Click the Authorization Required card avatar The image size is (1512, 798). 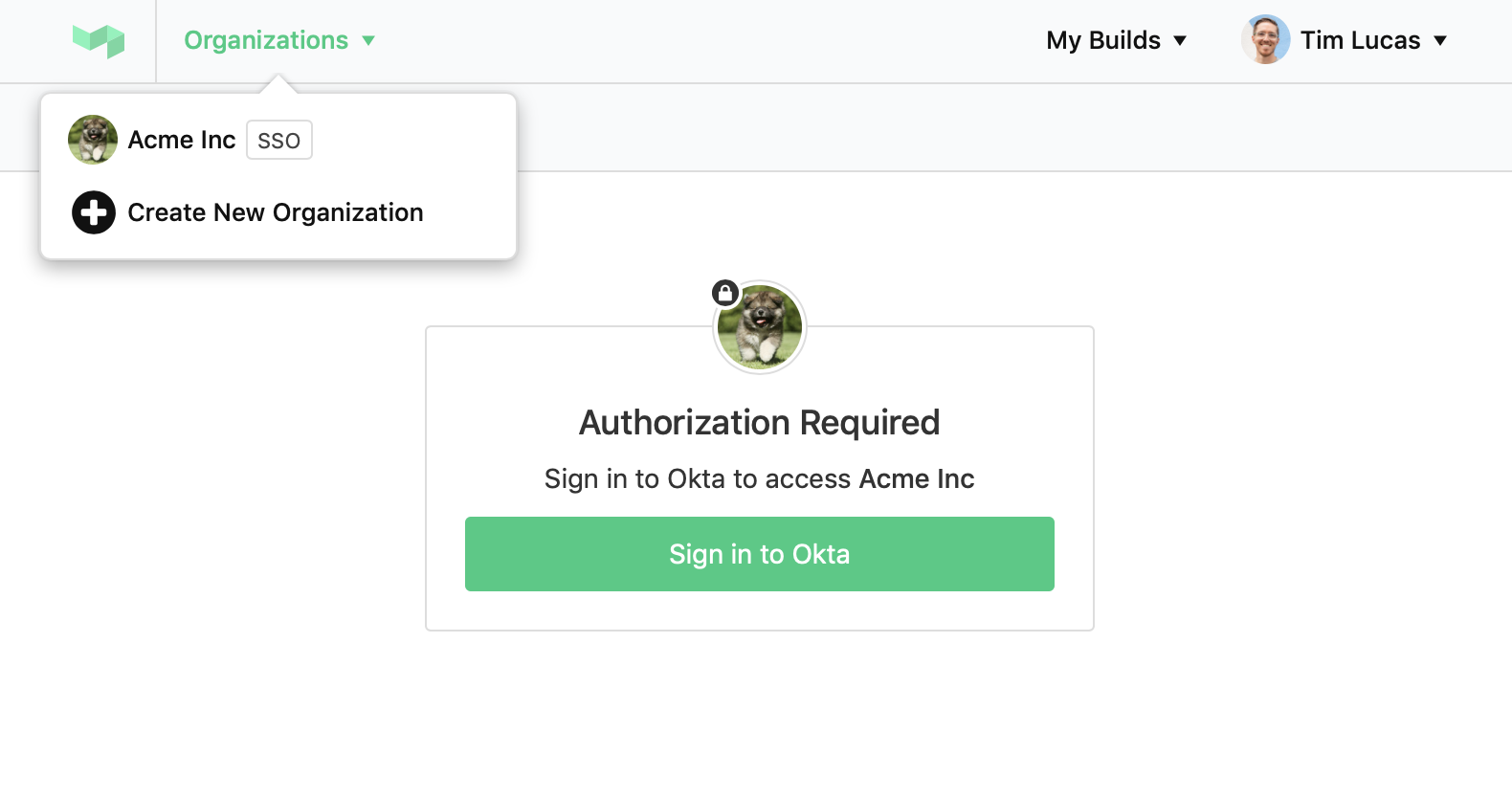coord(759,327)
